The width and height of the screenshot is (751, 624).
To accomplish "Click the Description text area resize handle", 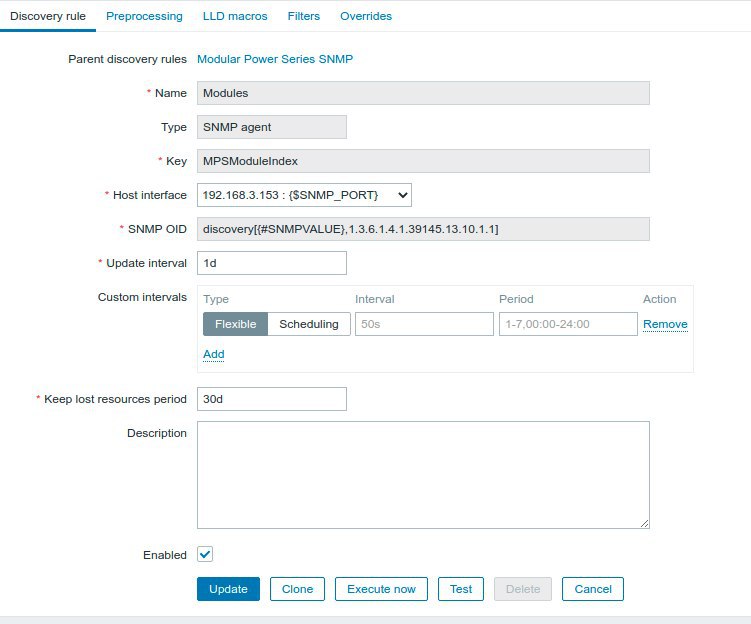I will click(x=645, y=524).
